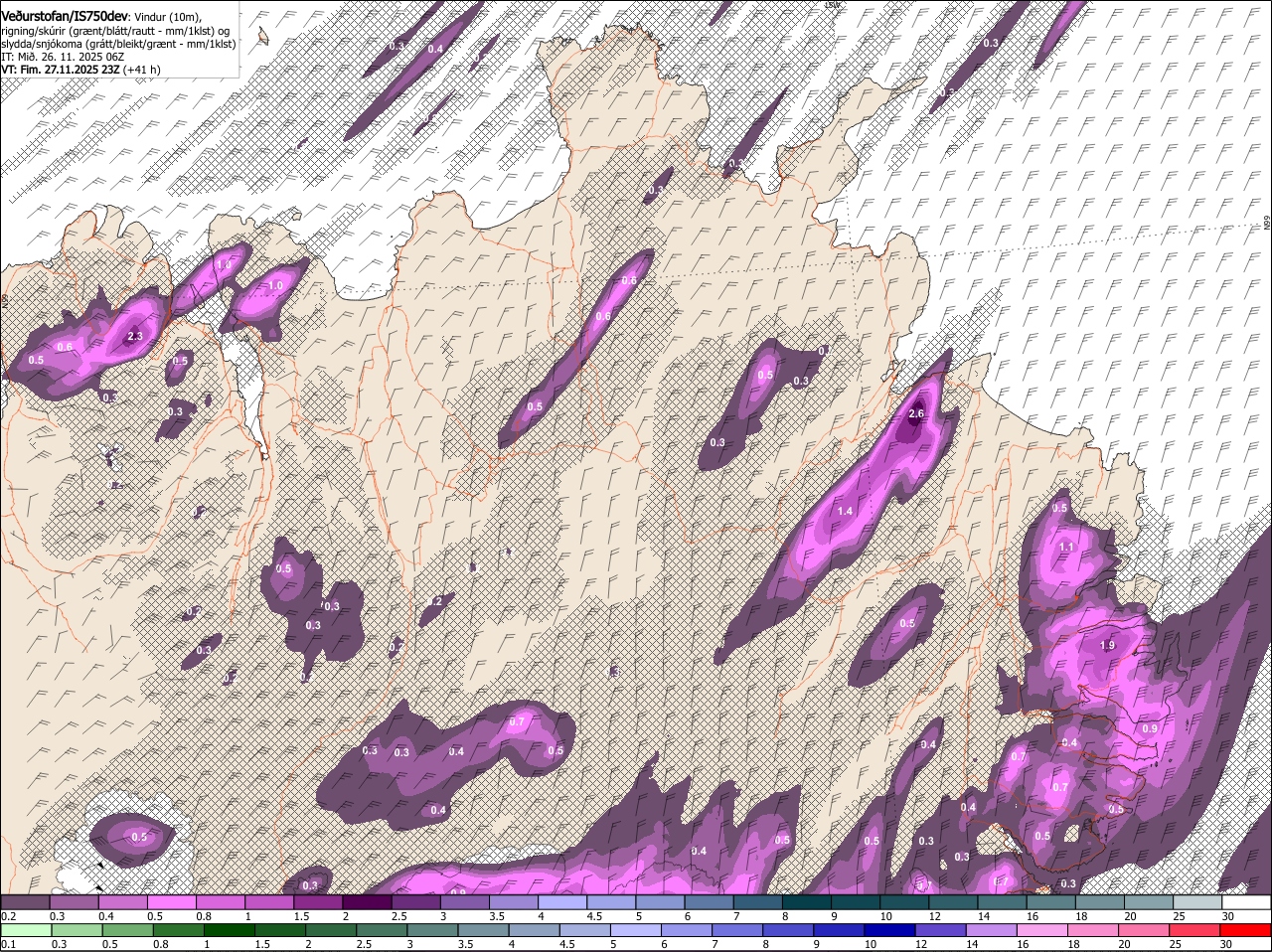Pick the dark blue bottom-row swatch between 10 and 12
Viewport: 1272px width, 952px height.
889,930
